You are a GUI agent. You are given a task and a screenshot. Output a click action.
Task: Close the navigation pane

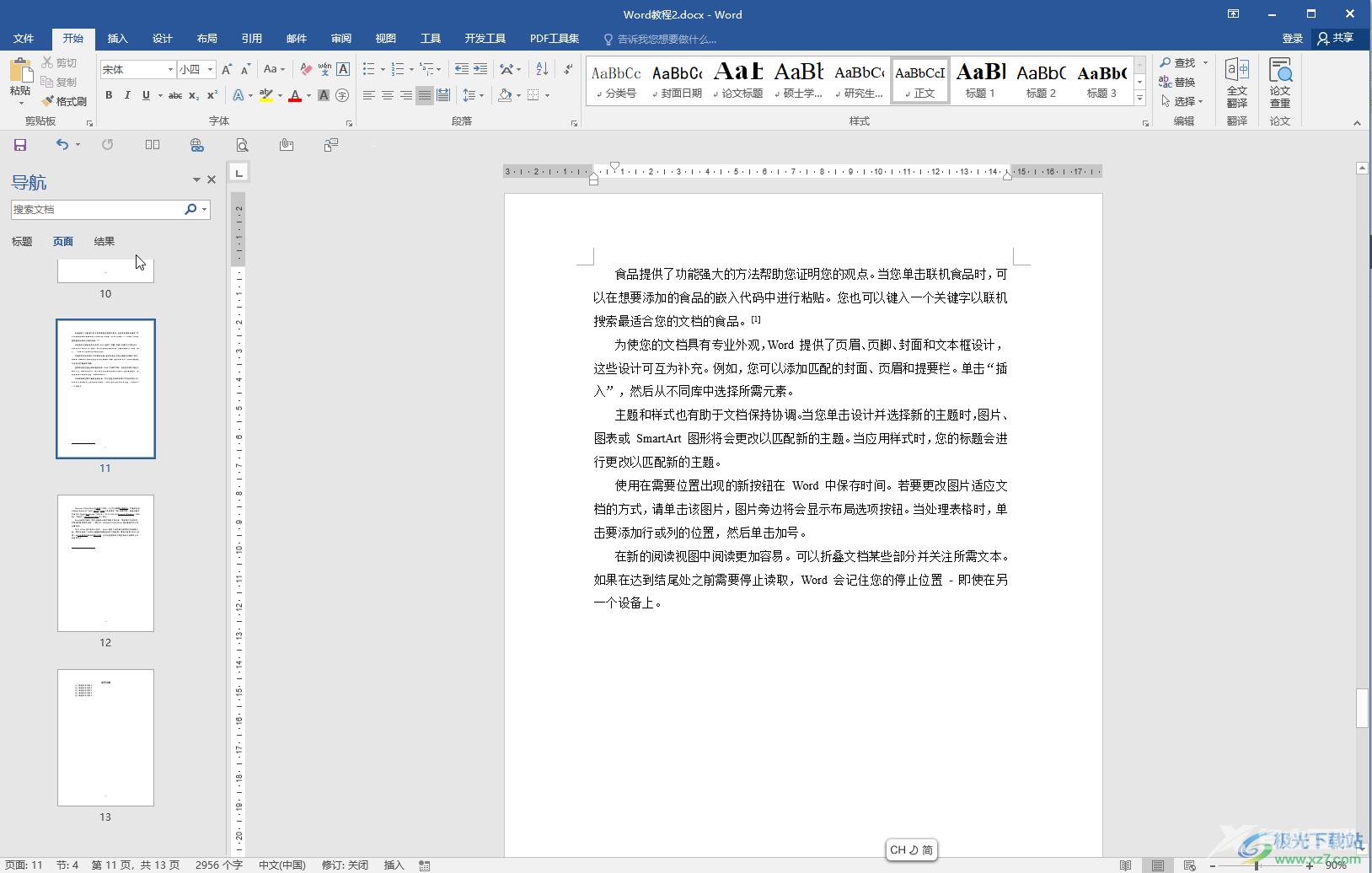[x=212, y=179]
